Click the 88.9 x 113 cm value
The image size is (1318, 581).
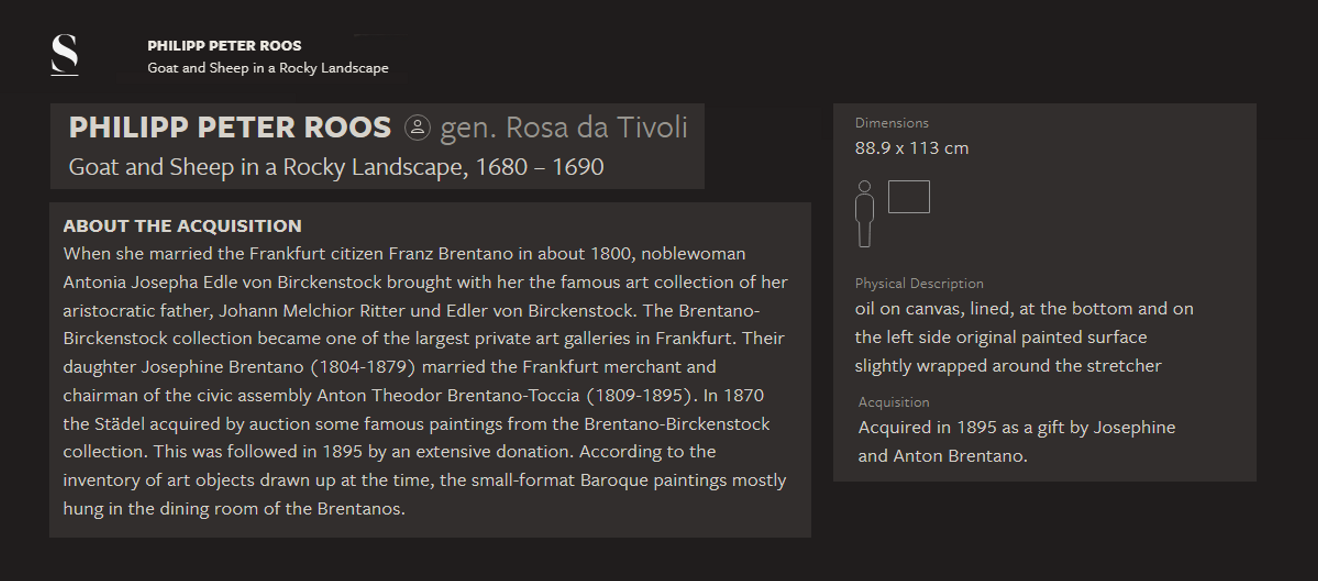912,148
